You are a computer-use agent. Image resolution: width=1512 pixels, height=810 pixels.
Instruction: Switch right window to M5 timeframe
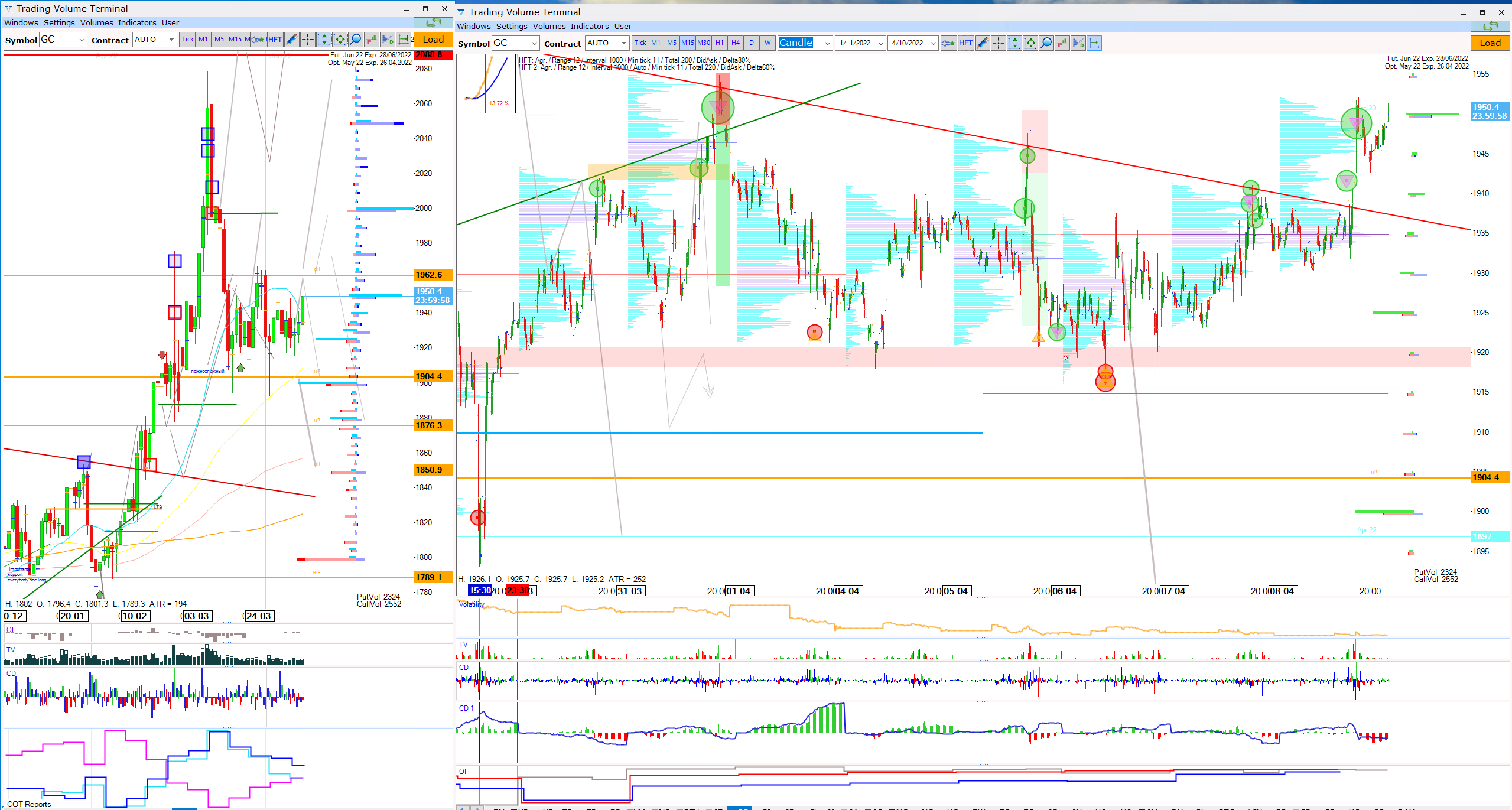click(x=672, y=43)
